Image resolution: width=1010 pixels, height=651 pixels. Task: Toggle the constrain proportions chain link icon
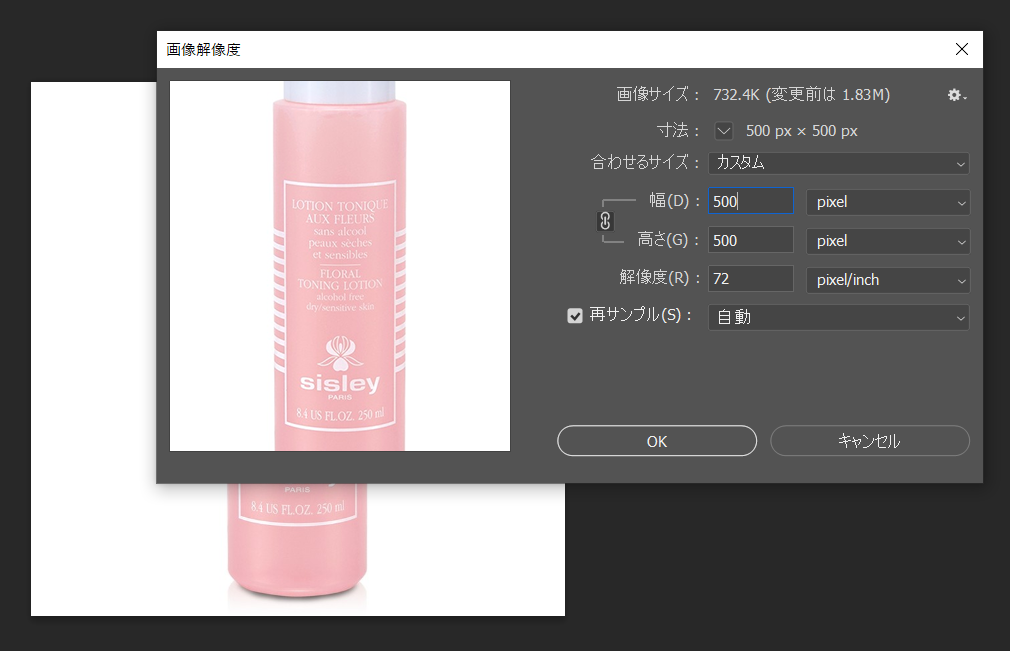tap(605, 221)
